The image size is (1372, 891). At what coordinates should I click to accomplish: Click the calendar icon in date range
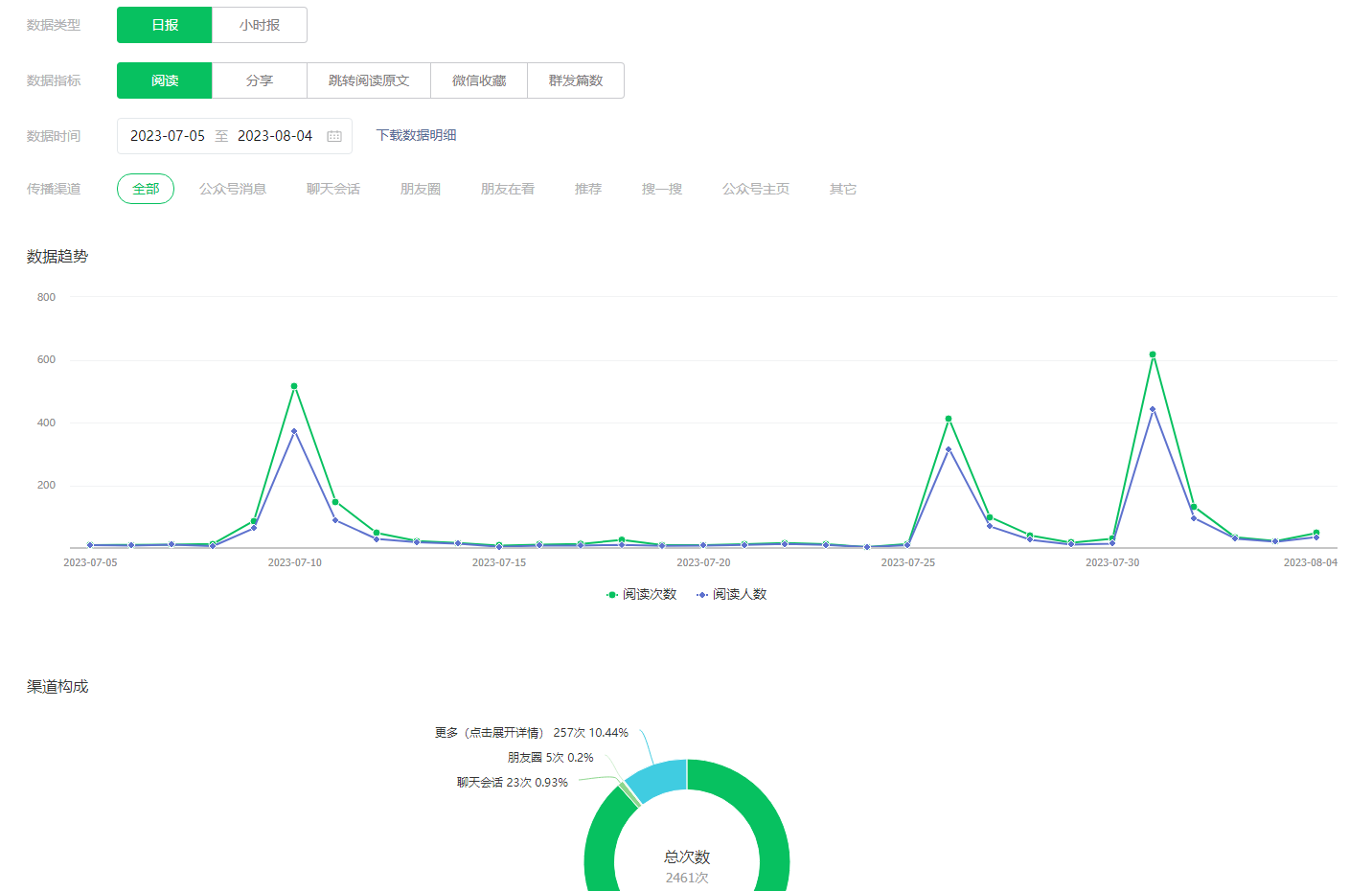tap(334, 136)
